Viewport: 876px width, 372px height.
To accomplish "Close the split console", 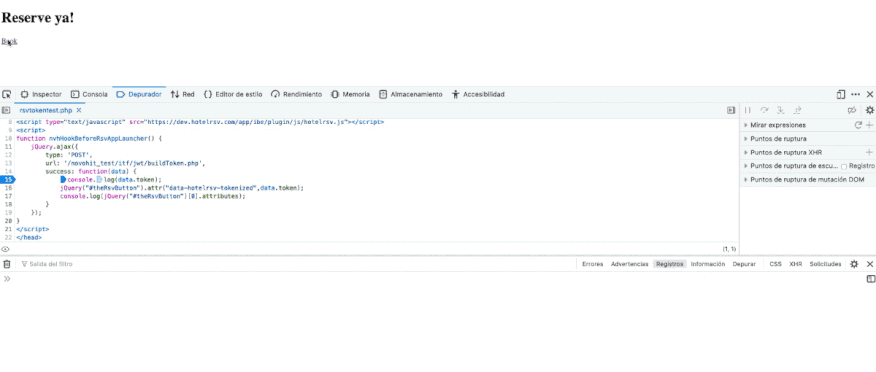I will (869, 264).
